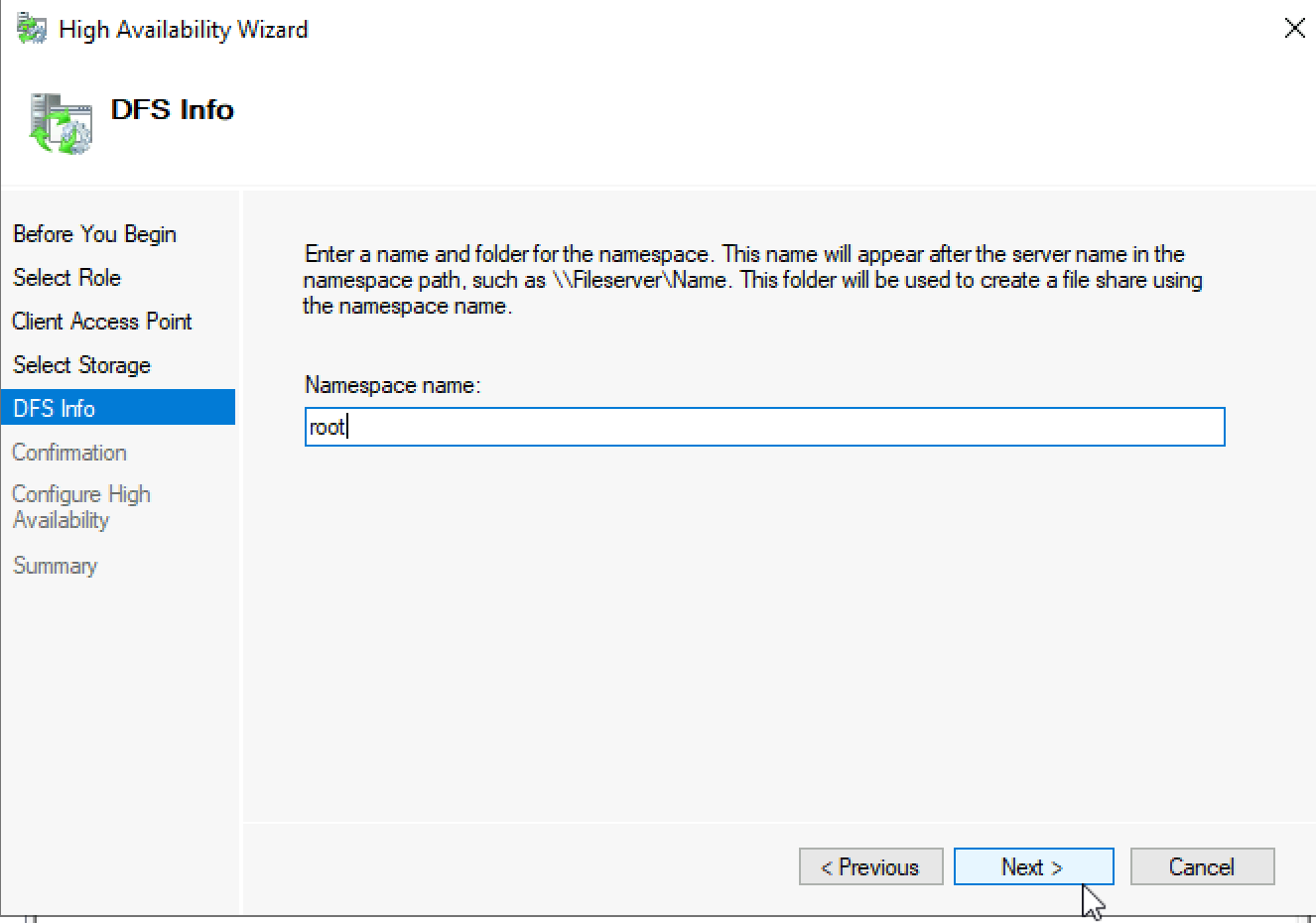Click the Confirmation step in sidebar
Viewport: 1316px width, 923px height.
(x=69, y=453)
